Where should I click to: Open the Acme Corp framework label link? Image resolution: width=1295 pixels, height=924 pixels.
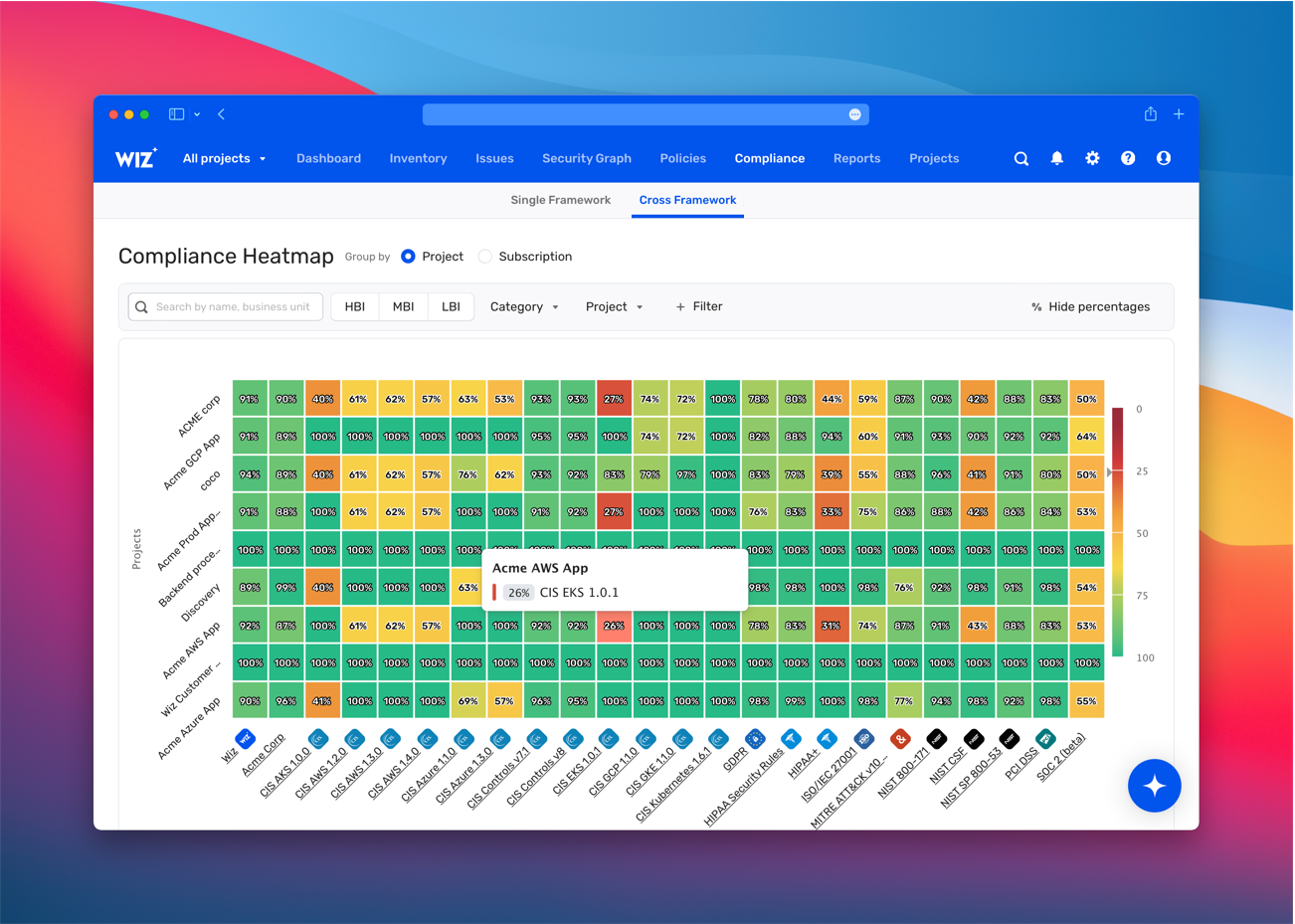pos(264,754)
